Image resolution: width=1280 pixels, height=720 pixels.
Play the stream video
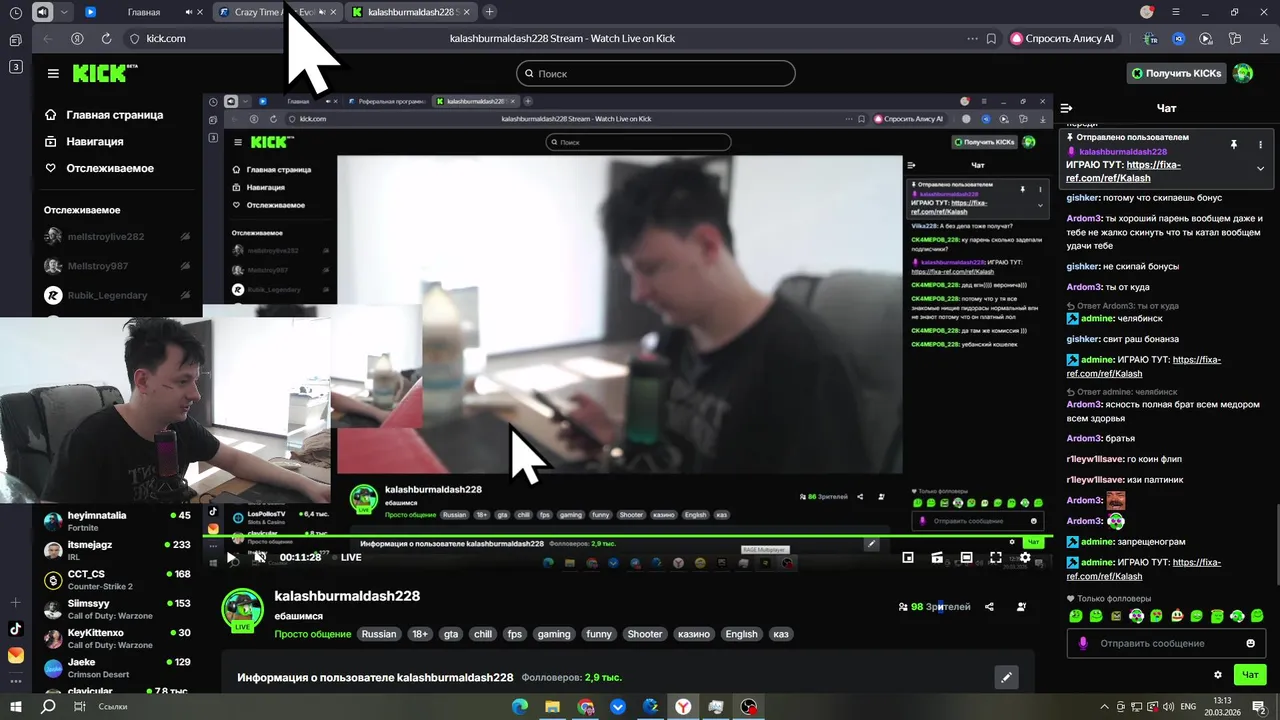click(x=231, y=557)
